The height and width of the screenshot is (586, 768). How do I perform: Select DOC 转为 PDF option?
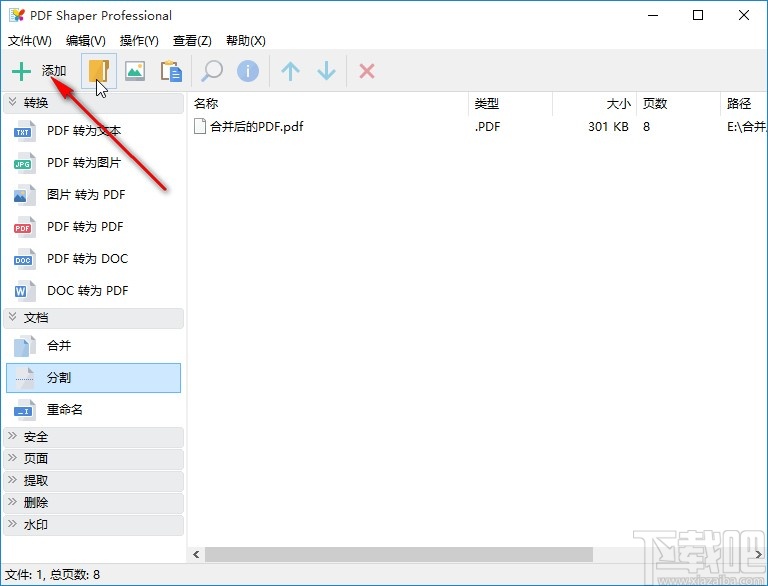point(87,291)
